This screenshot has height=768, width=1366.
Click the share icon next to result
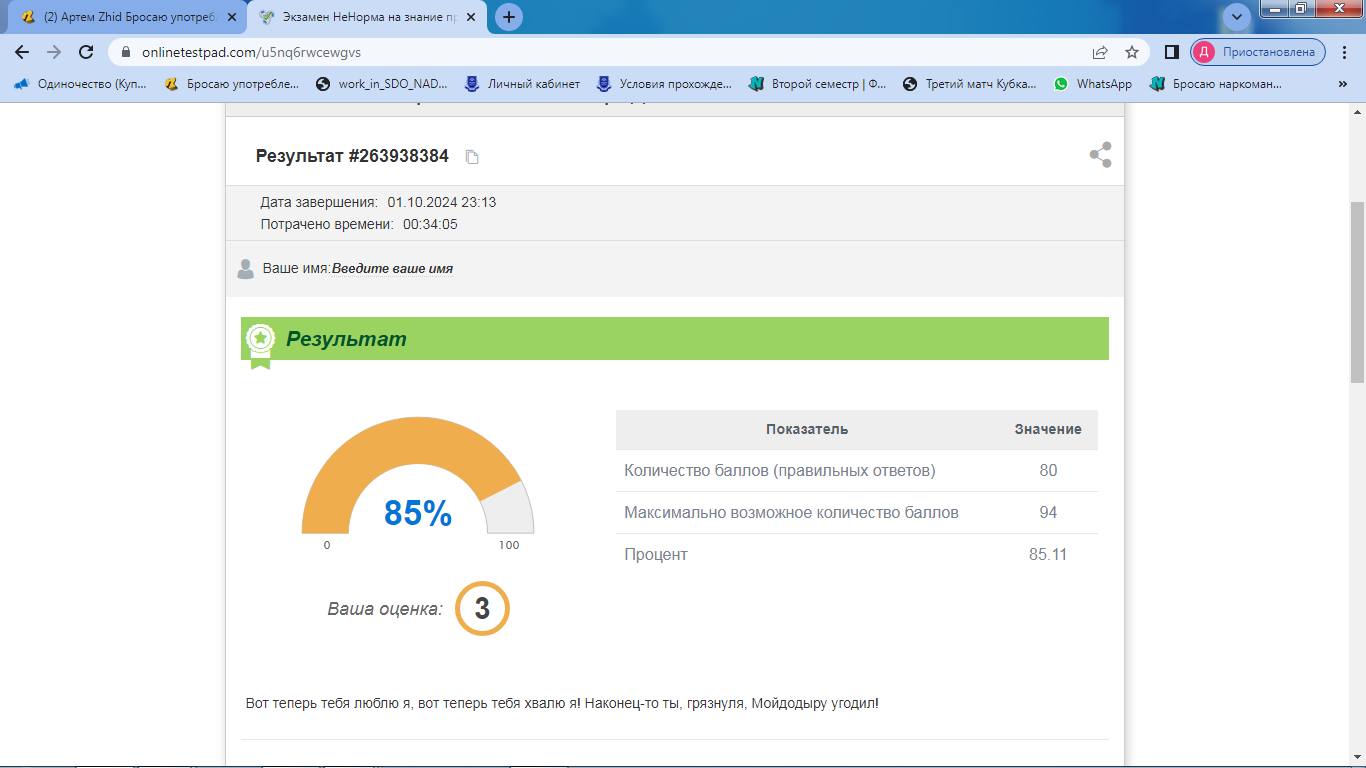(1100, 155)
